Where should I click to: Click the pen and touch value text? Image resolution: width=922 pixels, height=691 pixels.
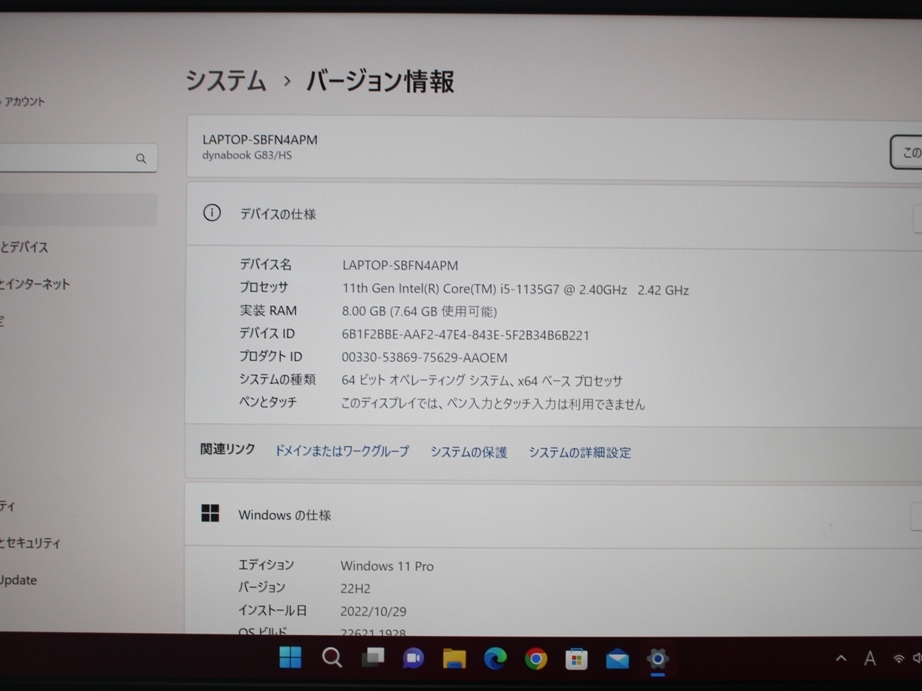tap(493, 403)
